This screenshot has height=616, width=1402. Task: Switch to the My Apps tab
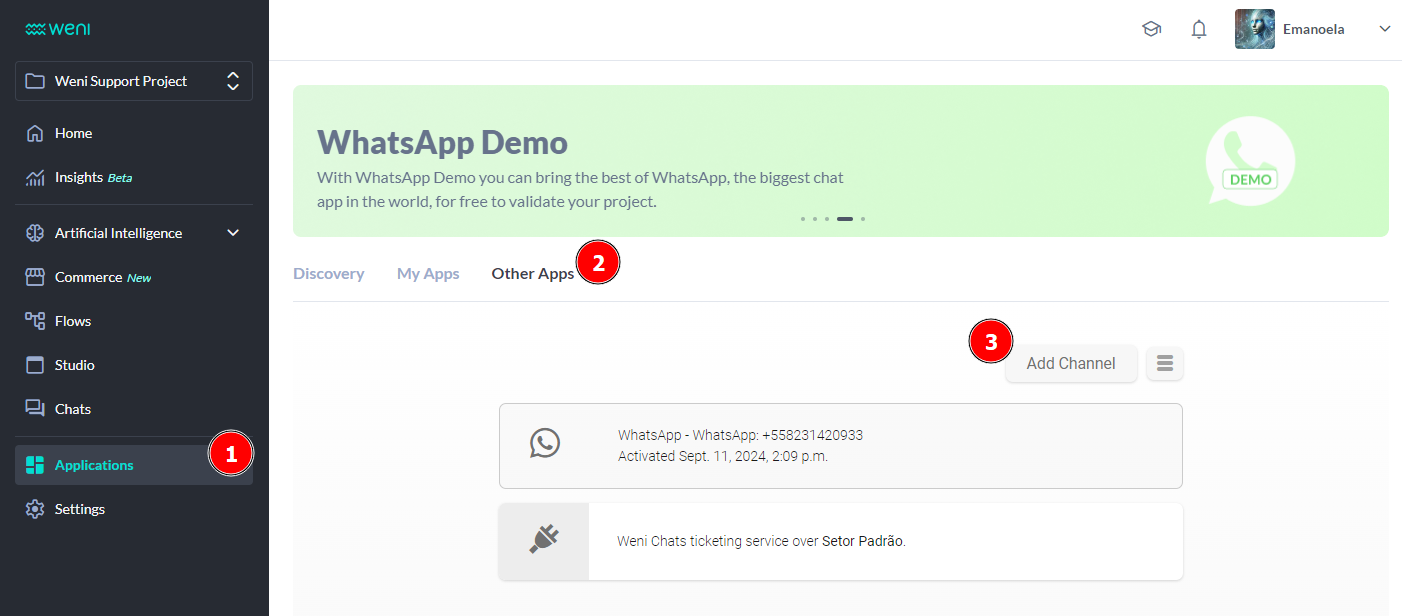click(x=427, y=273)
